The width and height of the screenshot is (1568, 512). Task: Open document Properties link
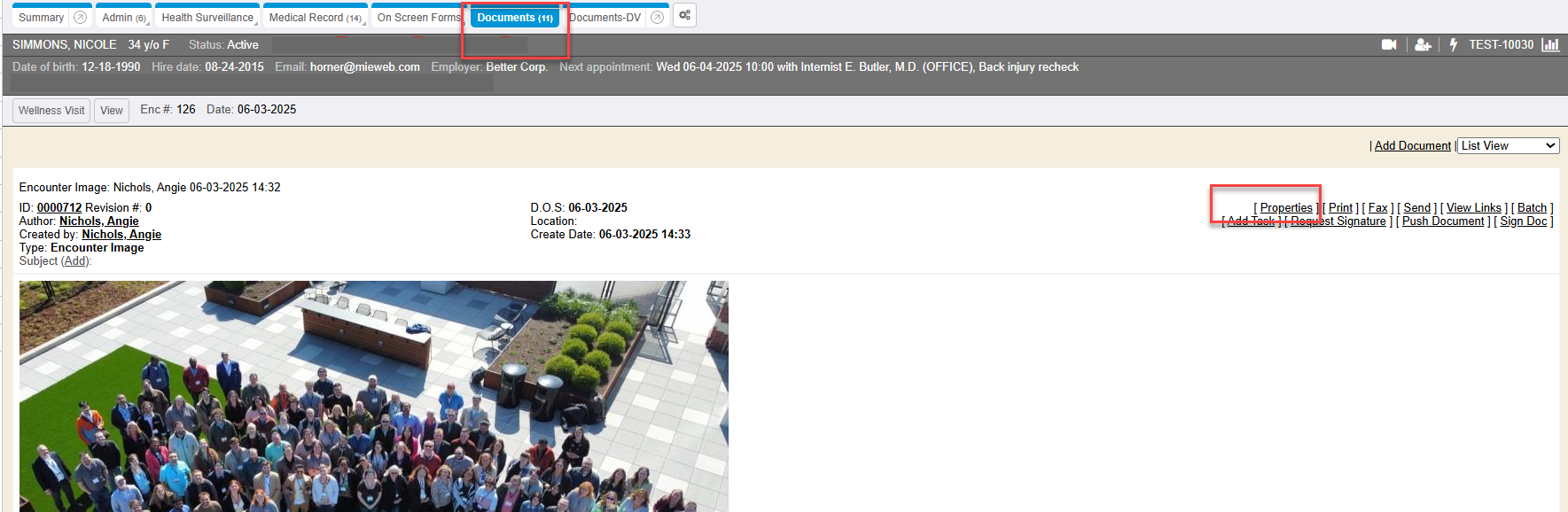[x=1285, y=208]
